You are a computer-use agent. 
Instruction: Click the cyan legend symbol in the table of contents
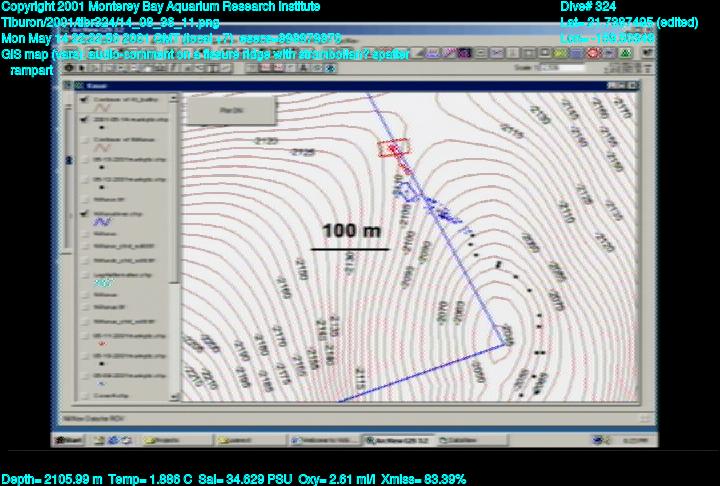(101, 283)
